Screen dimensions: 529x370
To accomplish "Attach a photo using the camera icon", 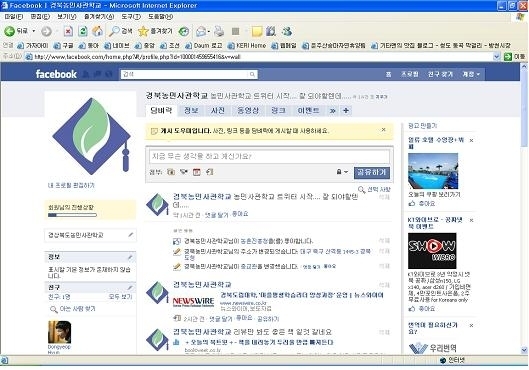I will click(x=171, y=172).
